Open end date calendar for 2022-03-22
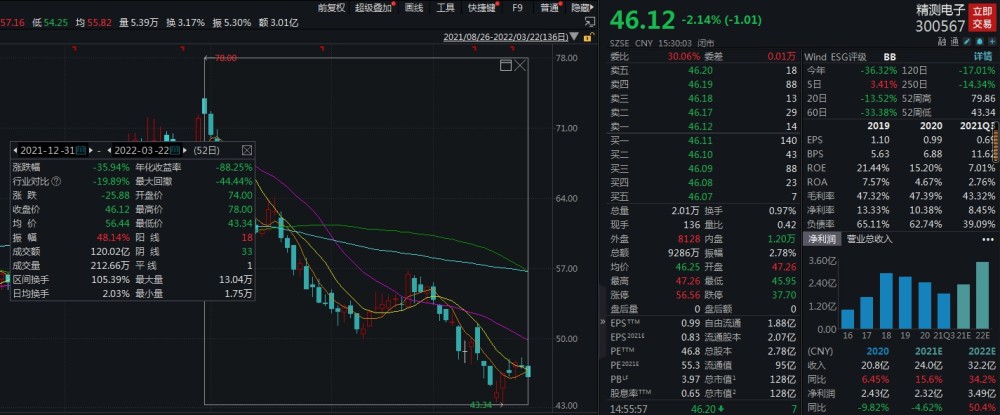Viewport: 1000px width, 415px height. coord(177,150)
